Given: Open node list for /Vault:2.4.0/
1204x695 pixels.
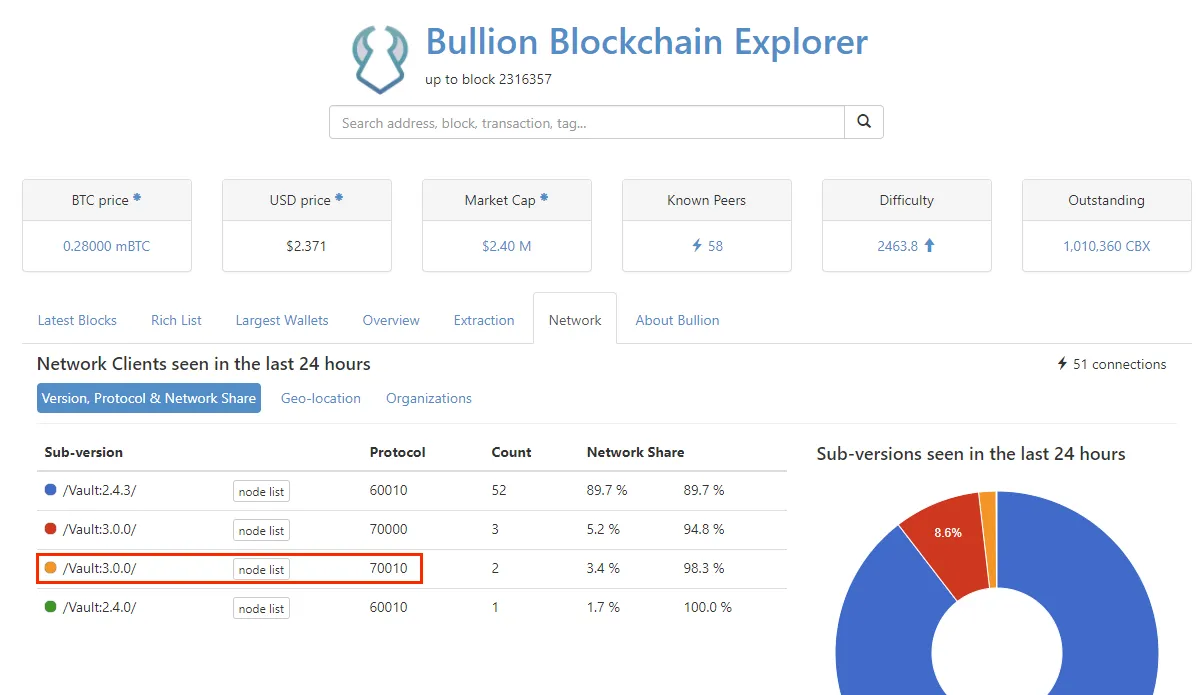Looking at the screenshot, I should (261, 608).
